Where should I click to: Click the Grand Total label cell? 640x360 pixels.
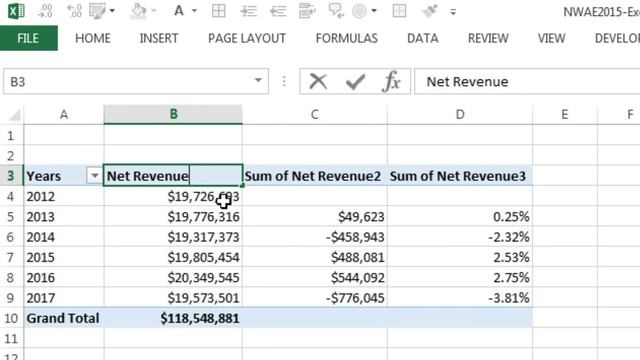pos(64,318)
